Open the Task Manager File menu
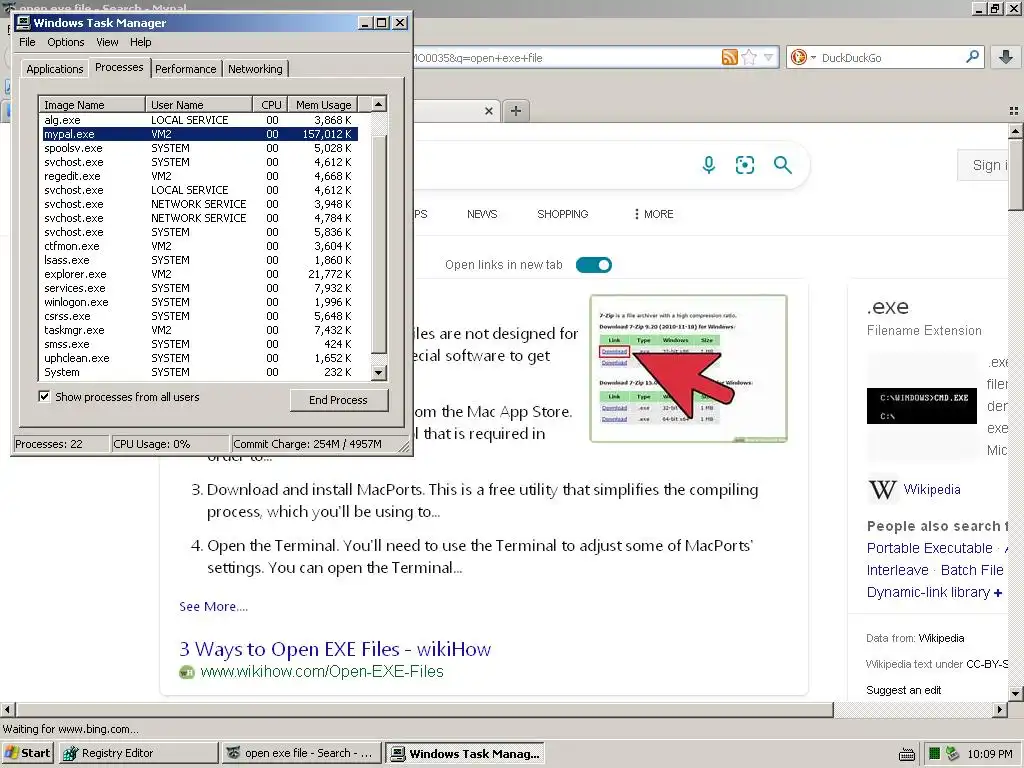The height and width of the screenshot is (768, 1024). click(x=27, y=42)
